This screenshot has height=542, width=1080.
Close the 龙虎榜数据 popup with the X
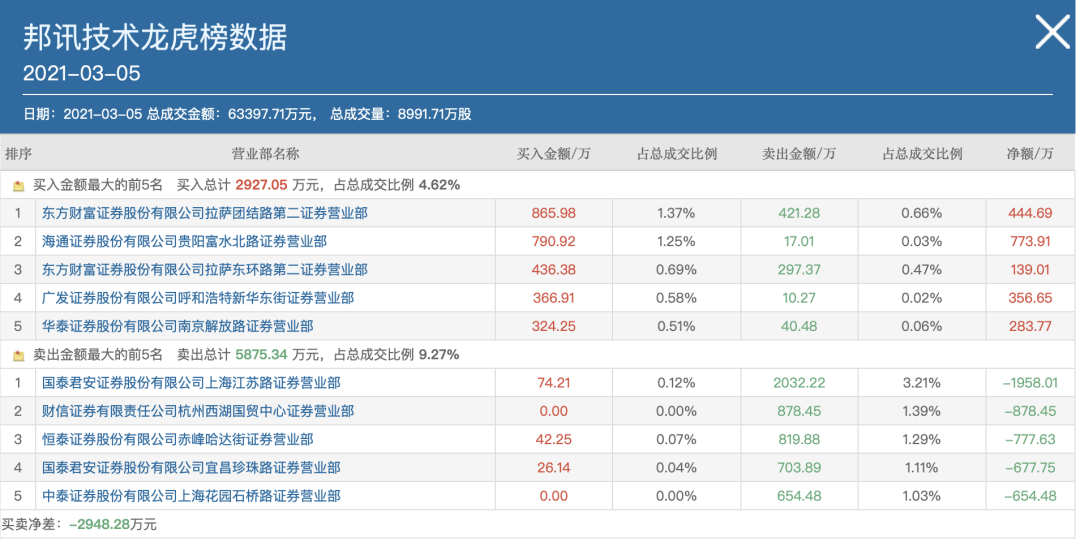[x=1052, y=33]
